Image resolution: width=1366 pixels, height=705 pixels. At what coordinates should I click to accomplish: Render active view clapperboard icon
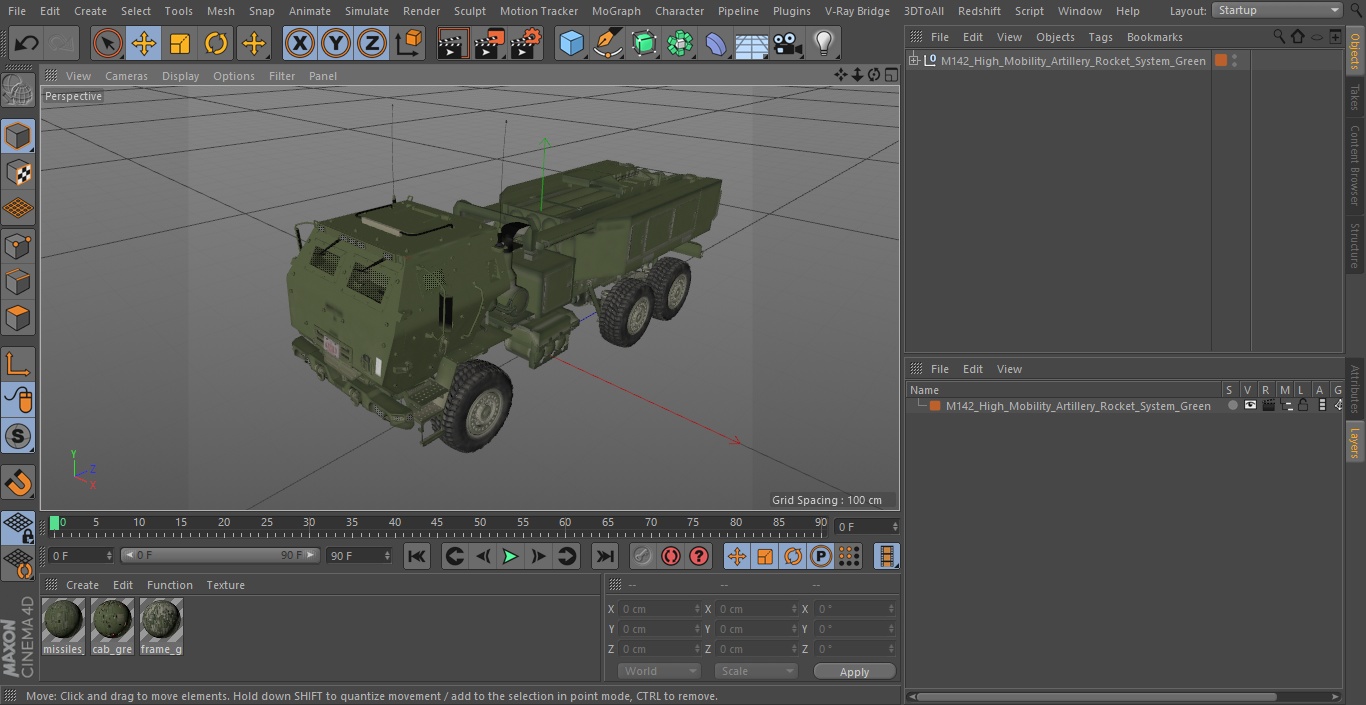click(x=453, y=43)
